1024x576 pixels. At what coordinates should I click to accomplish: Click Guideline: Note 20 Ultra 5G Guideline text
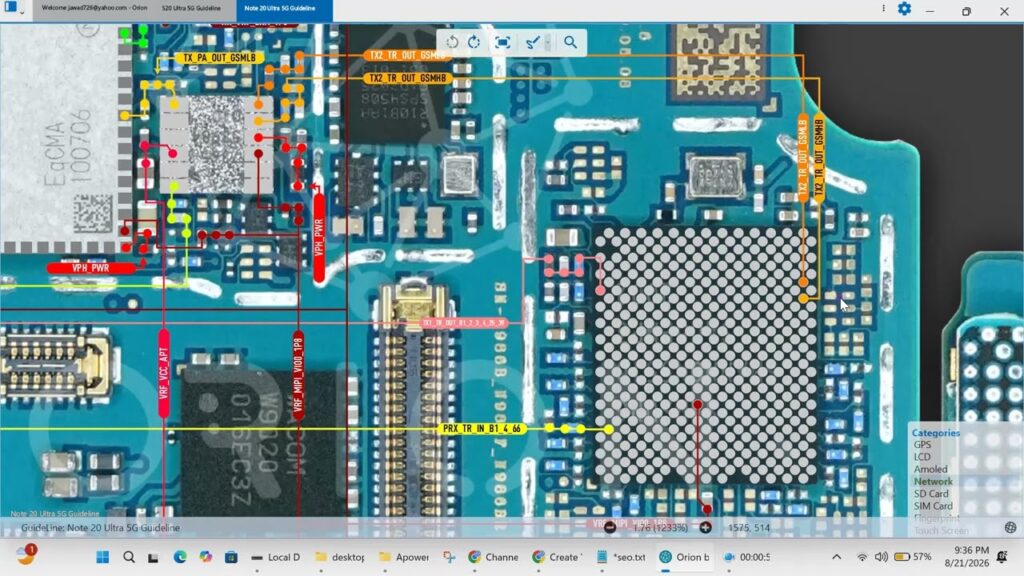101,528
